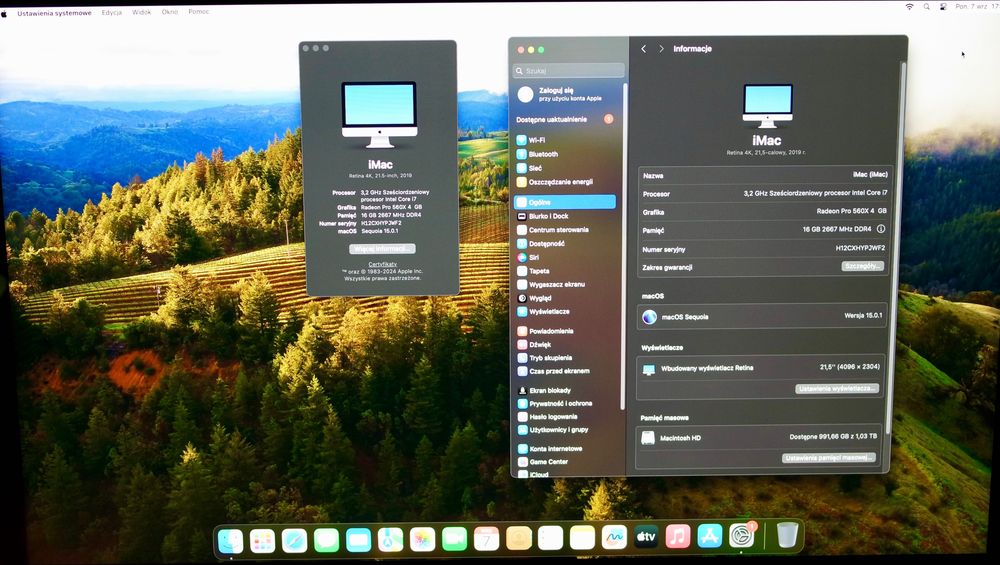
Task: Open the Certyfikaty link in About window
Action: (x=383, y=264)
